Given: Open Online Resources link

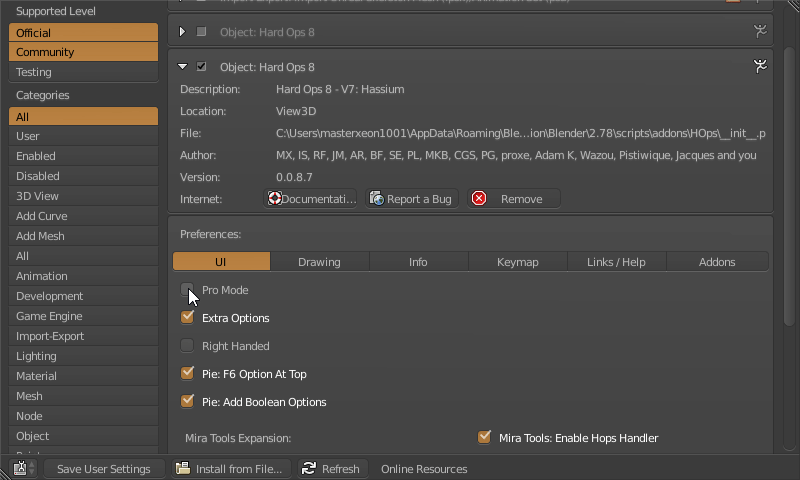Looking at the screenshot, I should point(424,468).
